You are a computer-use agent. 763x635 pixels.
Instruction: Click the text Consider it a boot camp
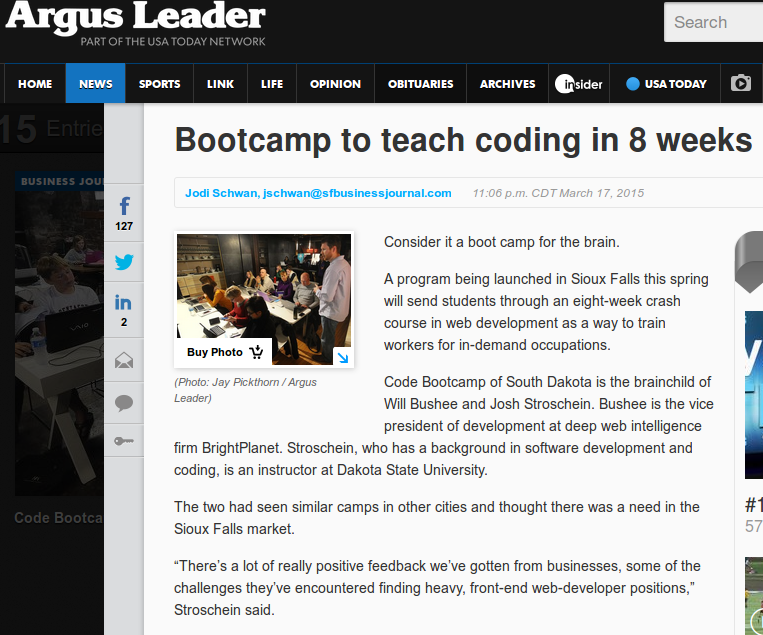[x=502, y=242]
